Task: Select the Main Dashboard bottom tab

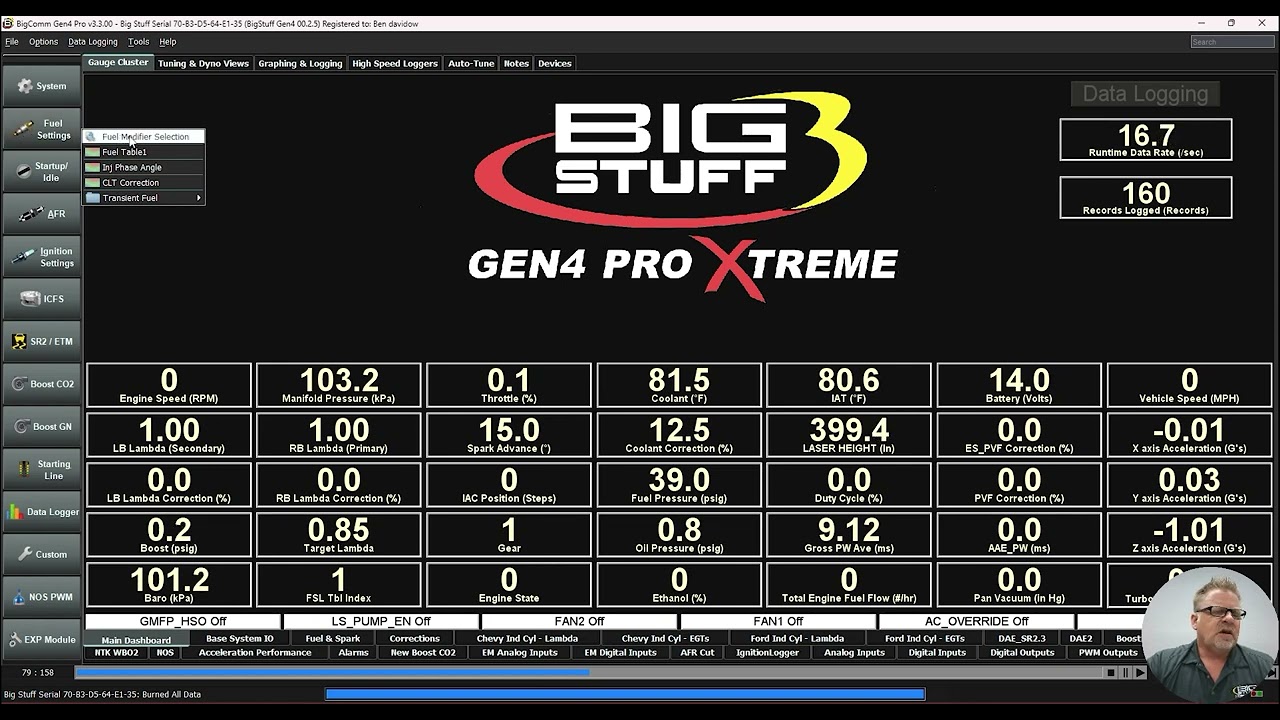Action: click(136, 640)
